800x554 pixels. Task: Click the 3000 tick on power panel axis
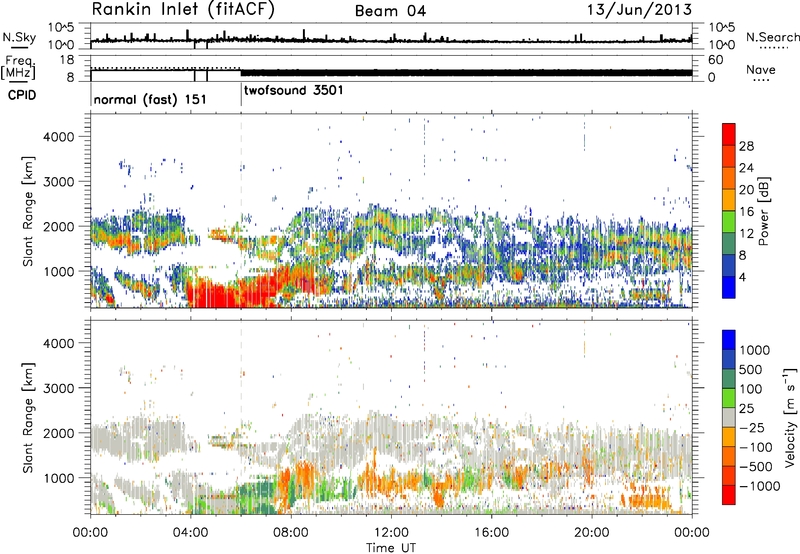[59, 182]
